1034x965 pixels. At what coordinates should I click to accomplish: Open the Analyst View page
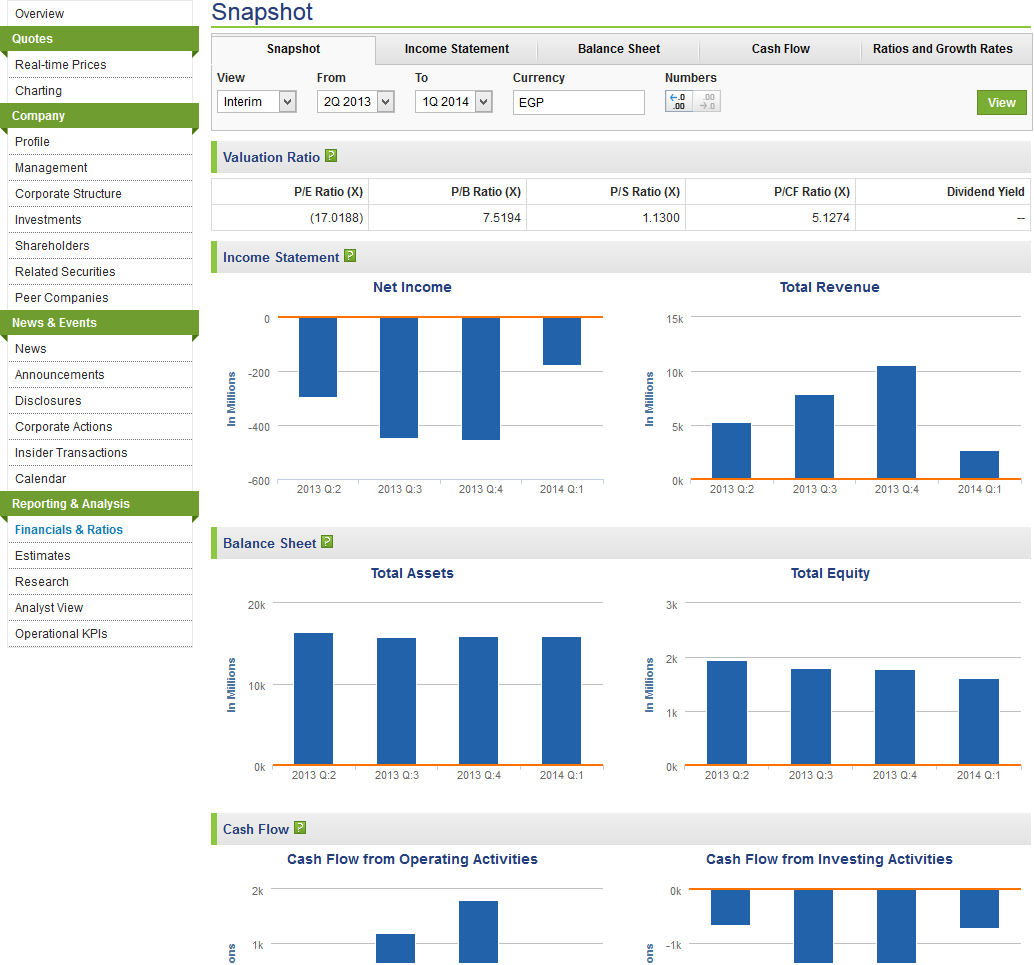coord(49,607)
